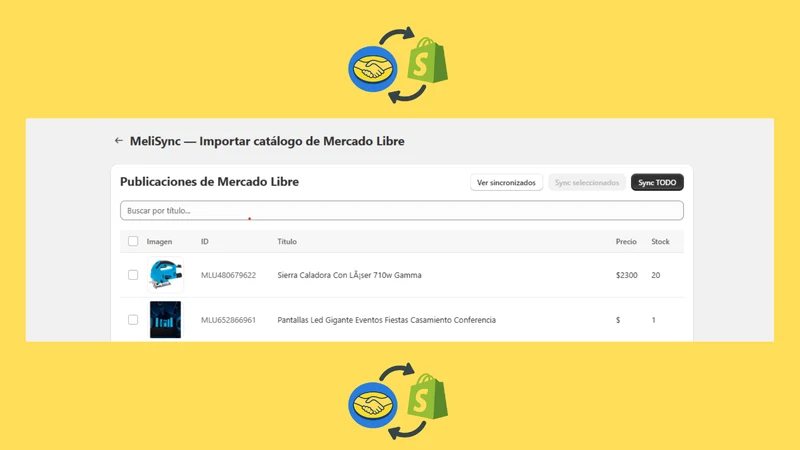Click the Título column header
The image size is (800, 450).
click(x=287, y=241)
